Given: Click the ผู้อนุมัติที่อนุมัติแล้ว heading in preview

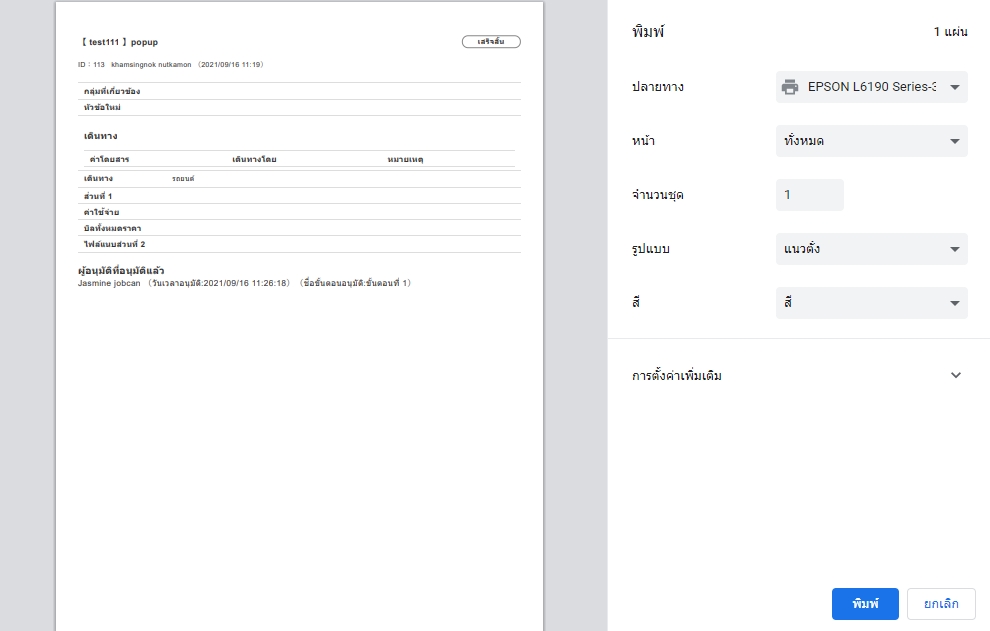Looking at the screenshot, I should pyautogui.click(x=121, y=271).
